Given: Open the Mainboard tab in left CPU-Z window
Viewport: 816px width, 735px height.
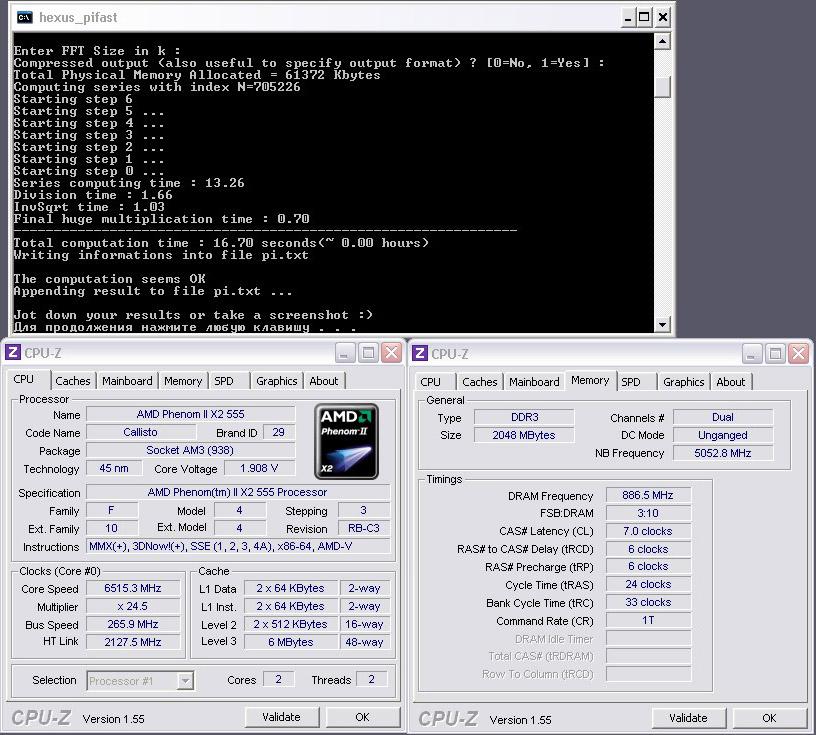Looking at the screenshot, I should (x=127, y=381).
